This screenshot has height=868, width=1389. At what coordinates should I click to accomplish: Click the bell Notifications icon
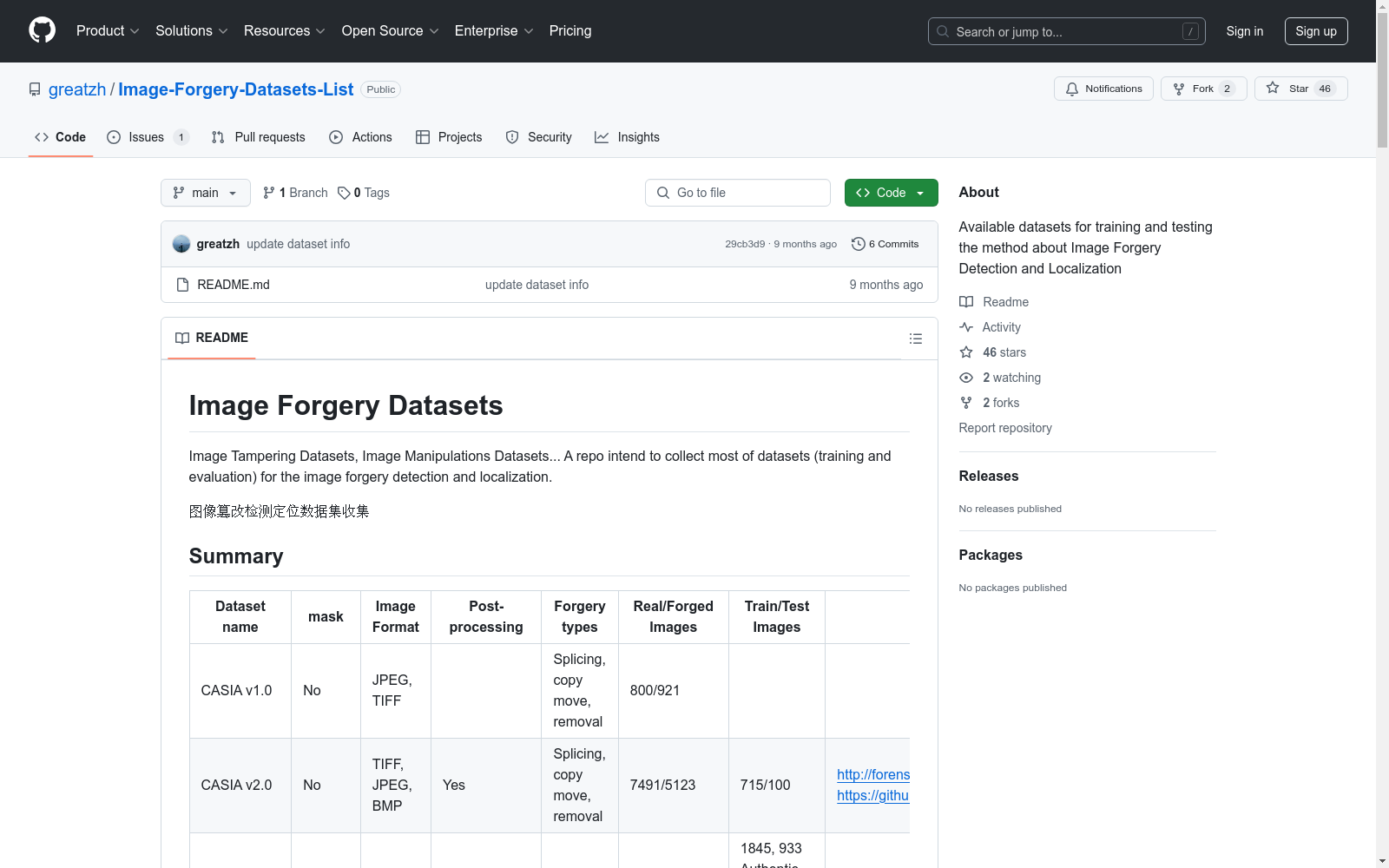(1072, 89)
